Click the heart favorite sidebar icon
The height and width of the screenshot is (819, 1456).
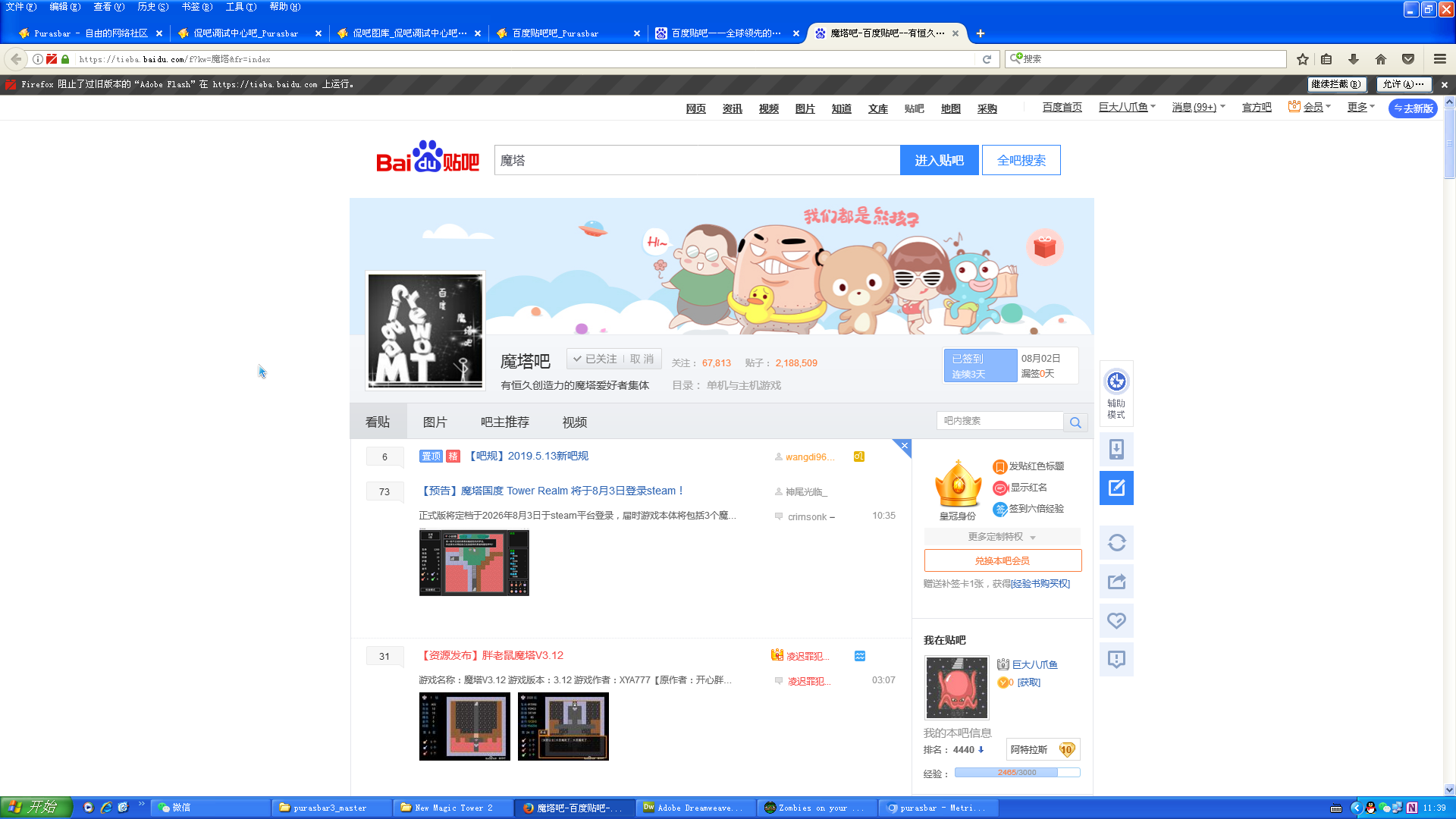pos(1116,621)
